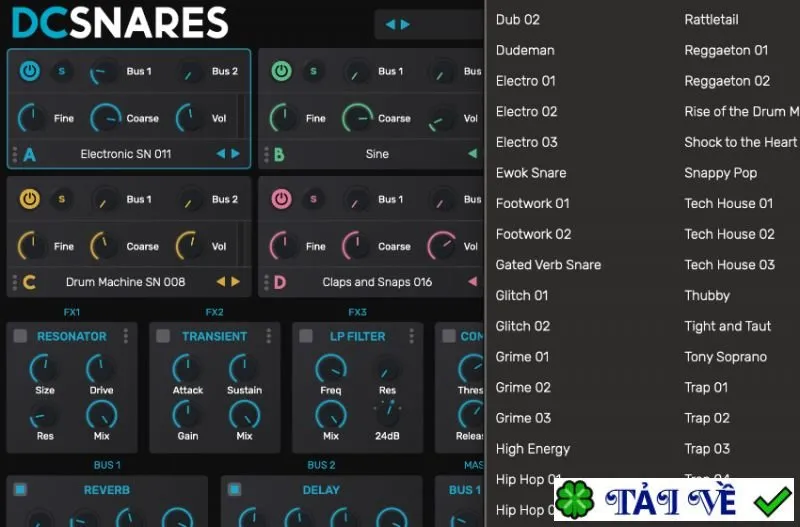Select preset Glitch 02

522,326
